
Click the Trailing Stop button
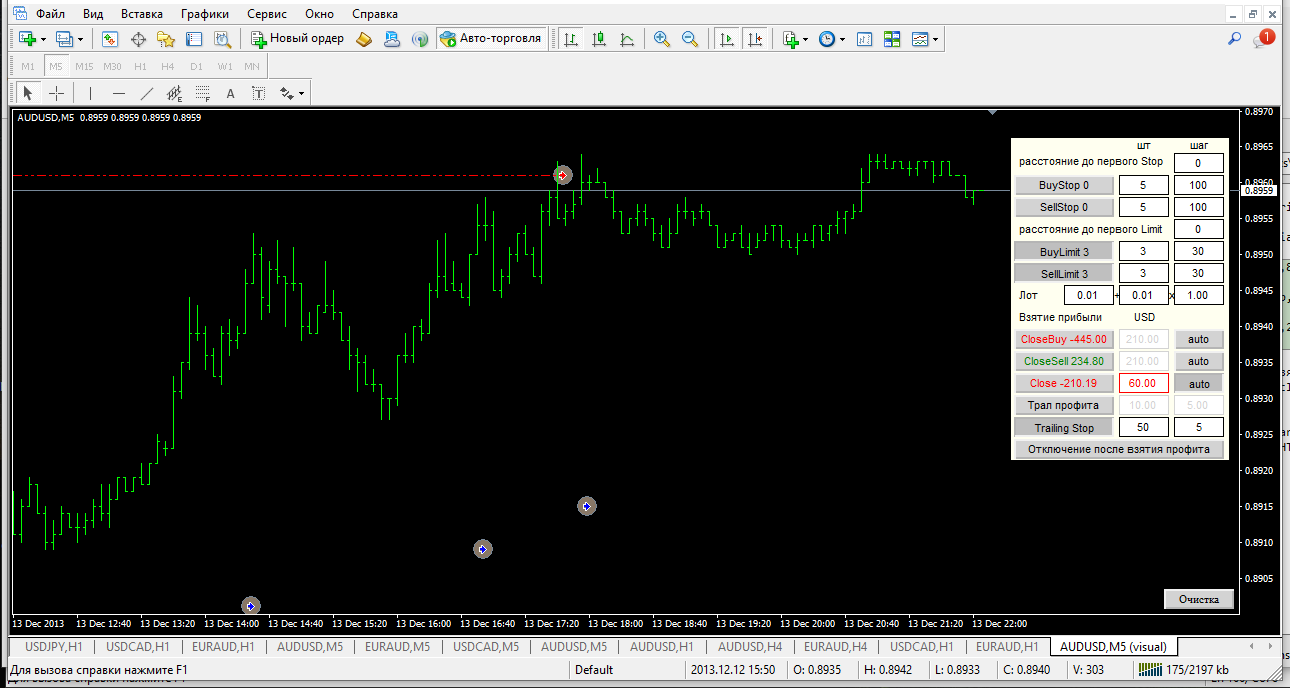[1064, 428]
